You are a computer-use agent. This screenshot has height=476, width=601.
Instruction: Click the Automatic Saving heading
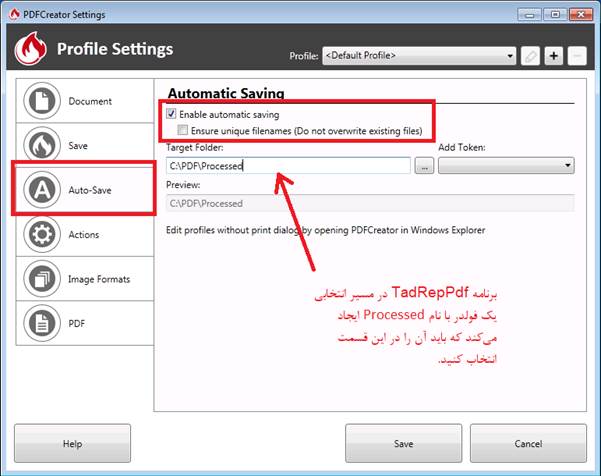coord(226,93)
